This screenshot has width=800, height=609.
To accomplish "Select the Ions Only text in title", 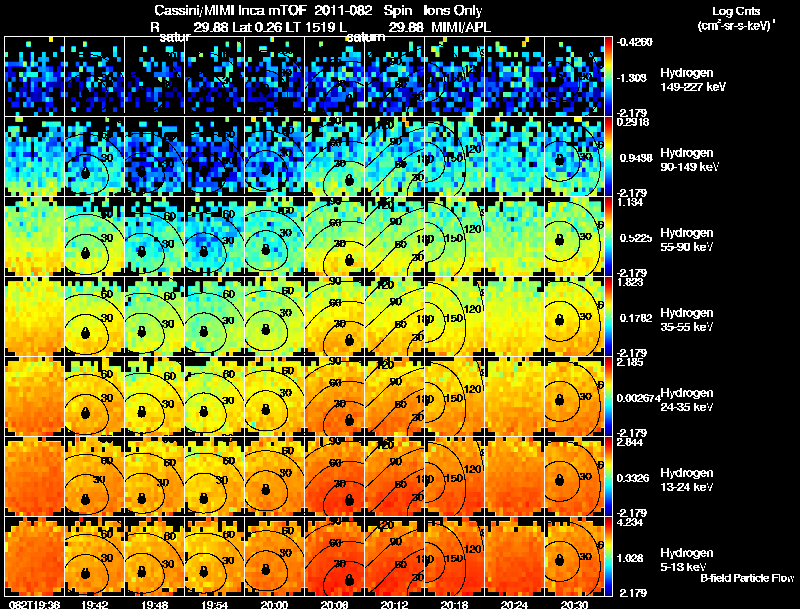I will click(x=453, y=10).
